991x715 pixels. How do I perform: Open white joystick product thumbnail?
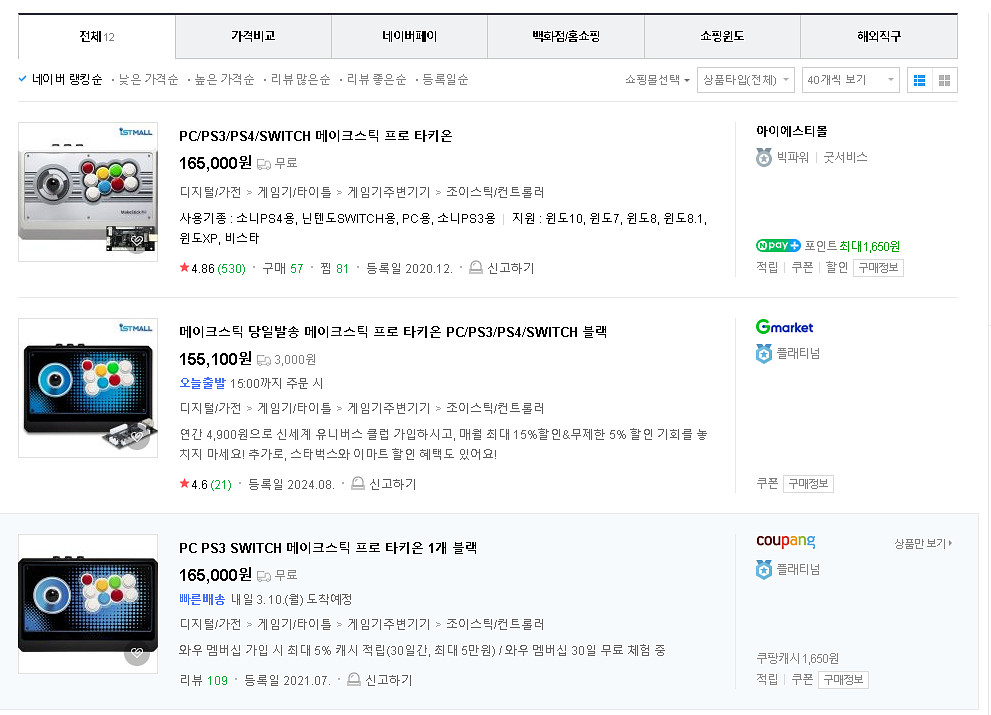coord(88,192)
